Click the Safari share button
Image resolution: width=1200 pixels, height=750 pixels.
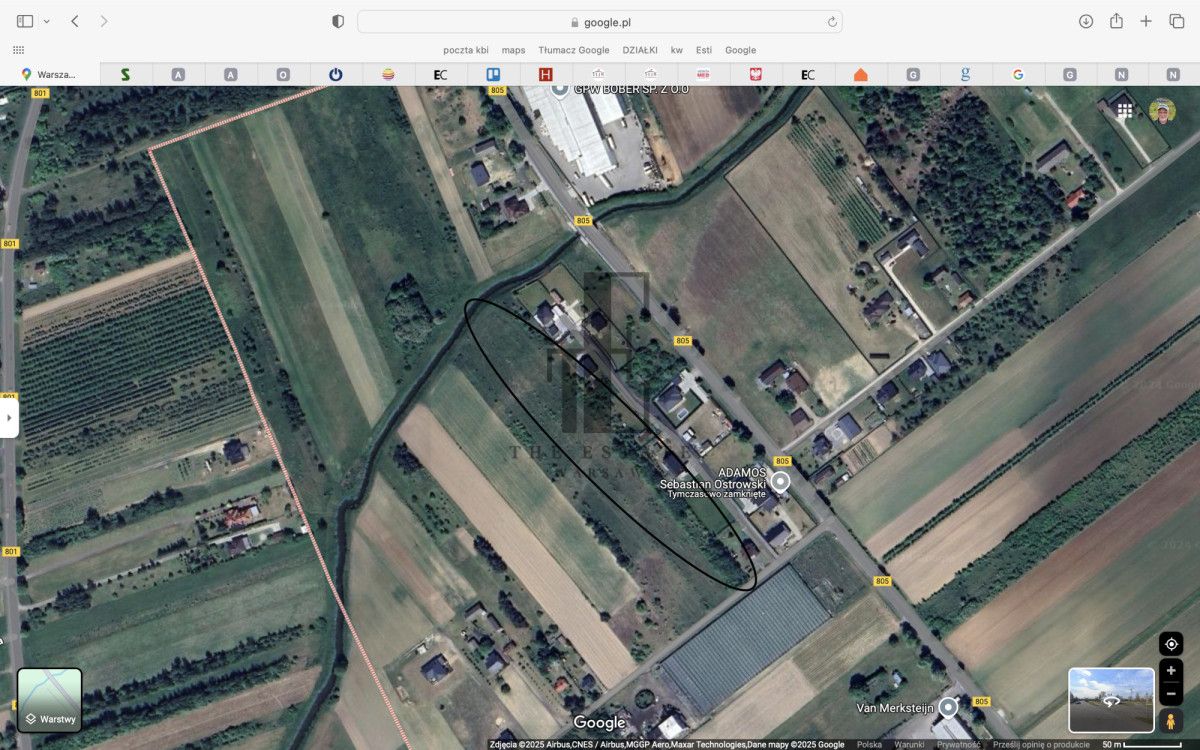1116,21
